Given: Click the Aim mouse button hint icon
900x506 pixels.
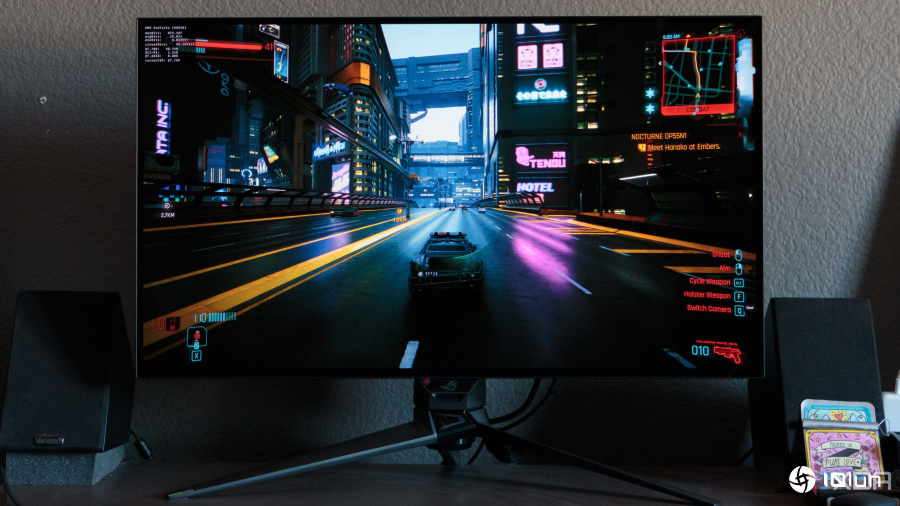Looking at the screenshot, I should pyautogui.click(x=739, y=268).
